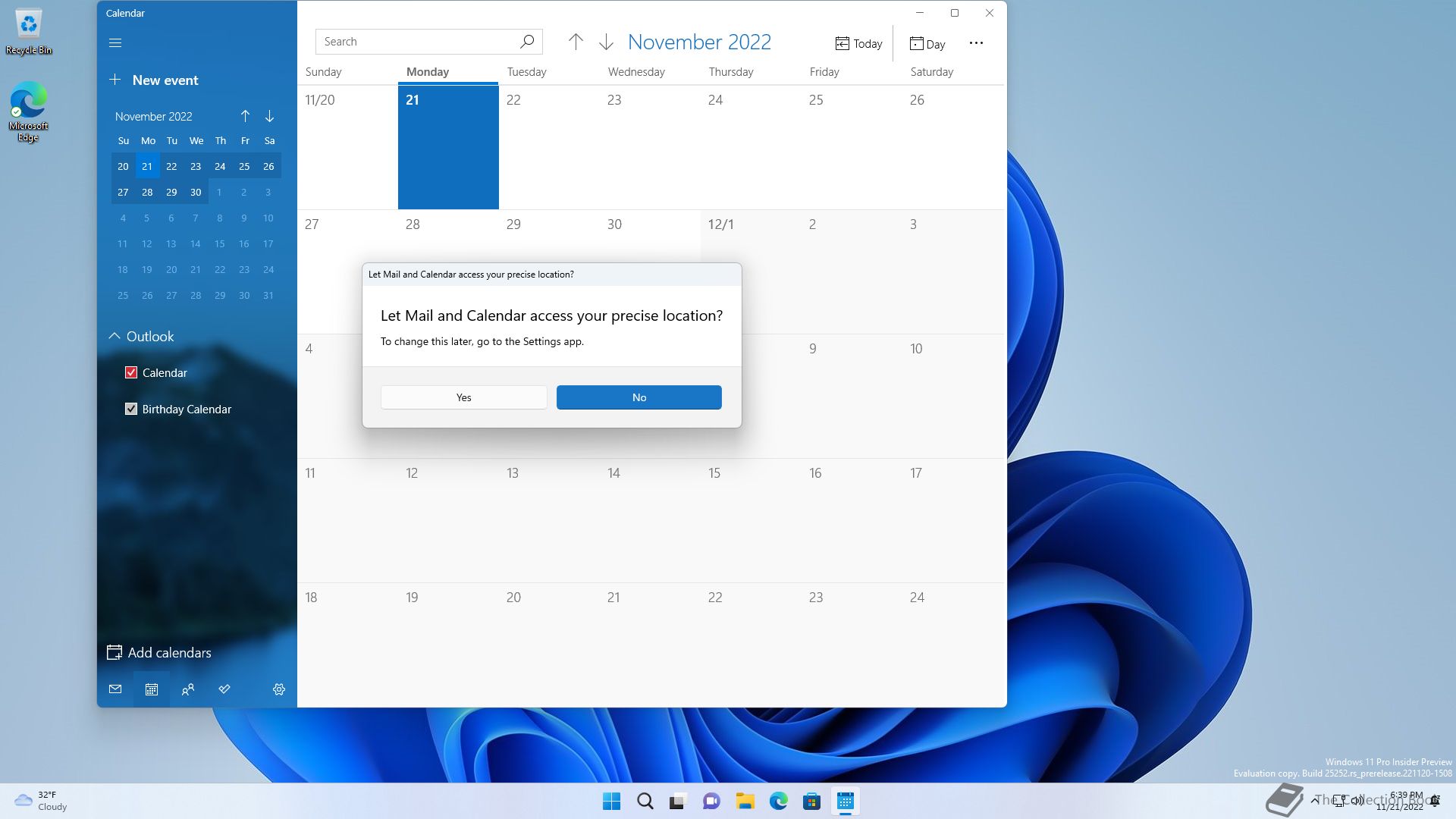This screenshot has height=819, width=1456.
Task: Uncheck the Calendar checkbox under Outlook
Action: pyautogui.click(x=131, y=372)
